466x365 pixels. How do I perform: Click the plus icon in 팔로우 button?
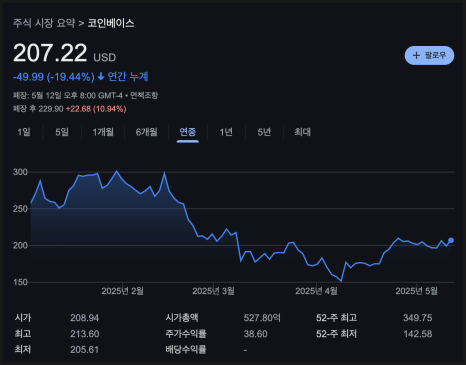[x=416, y=55]
